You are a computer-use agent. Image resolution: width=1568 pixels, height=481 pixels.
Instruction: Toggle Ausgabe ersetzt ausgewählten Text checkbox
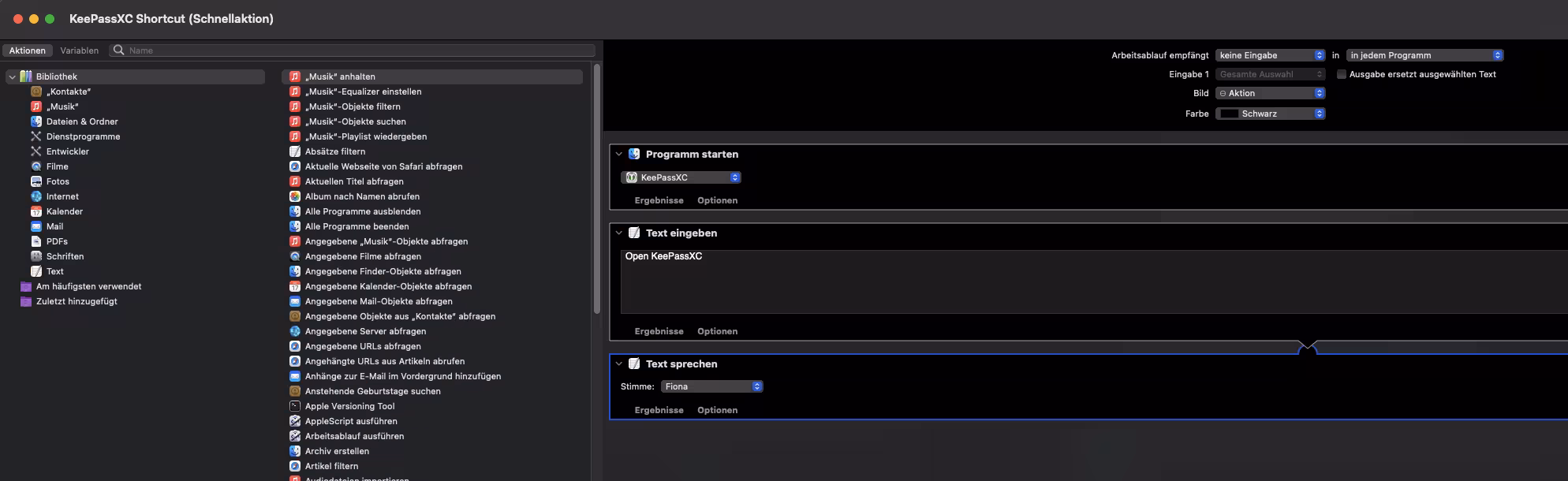click(1342, 74)
